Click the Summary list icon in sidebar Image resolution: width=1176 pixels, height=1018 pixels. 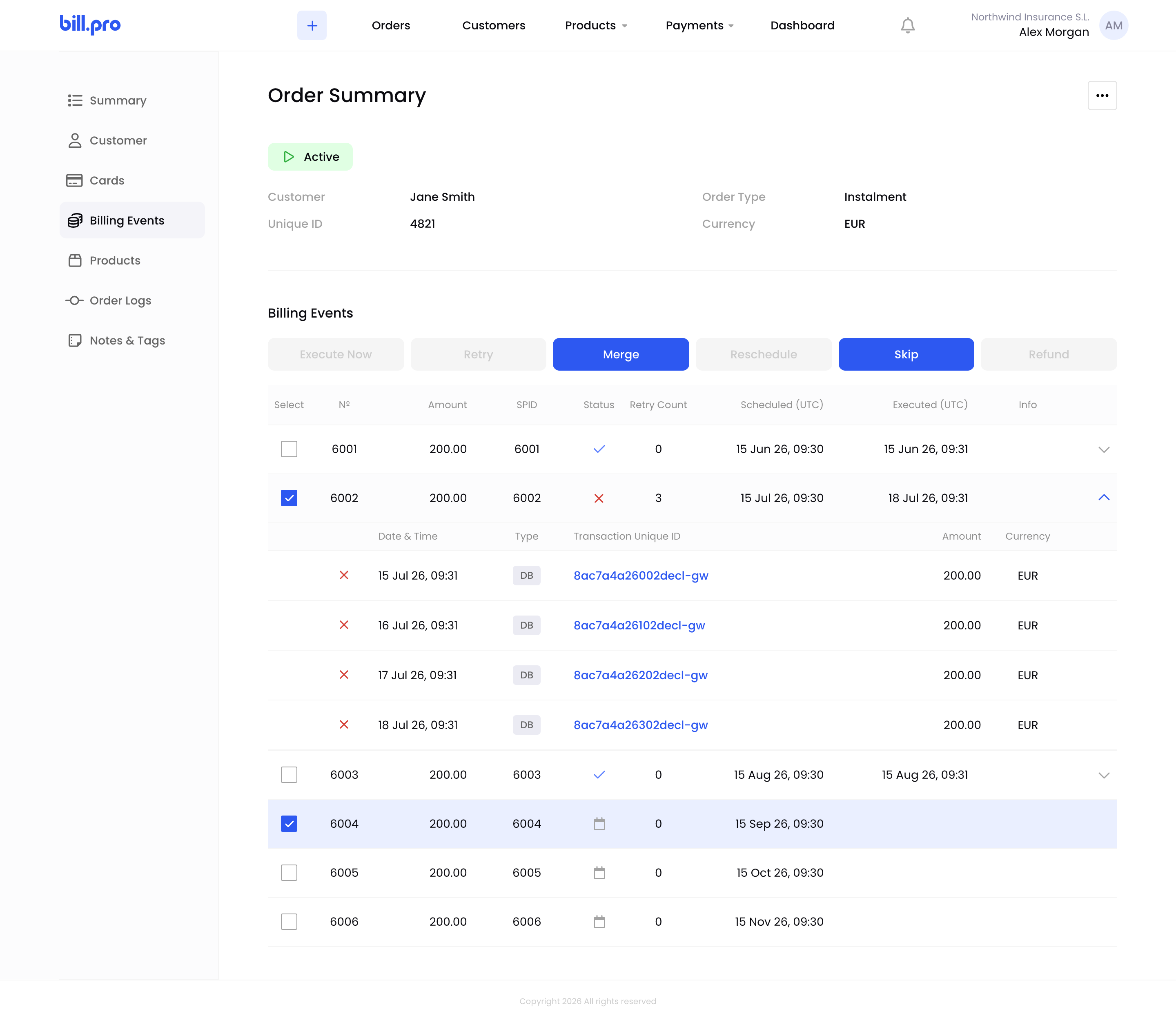click(x=75, y=100)
